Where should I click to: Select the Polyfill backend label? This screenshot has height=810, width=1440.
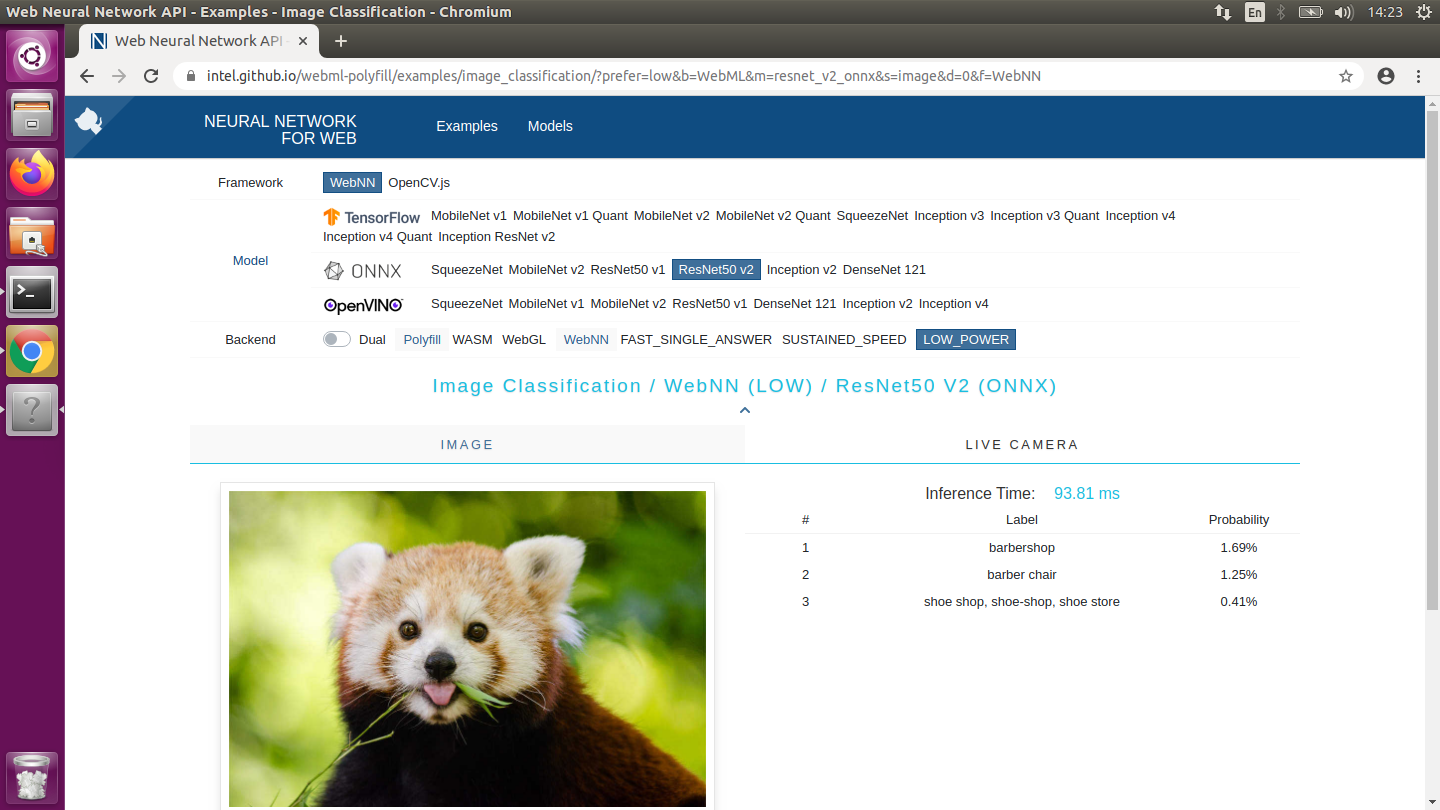coord(422,340)
